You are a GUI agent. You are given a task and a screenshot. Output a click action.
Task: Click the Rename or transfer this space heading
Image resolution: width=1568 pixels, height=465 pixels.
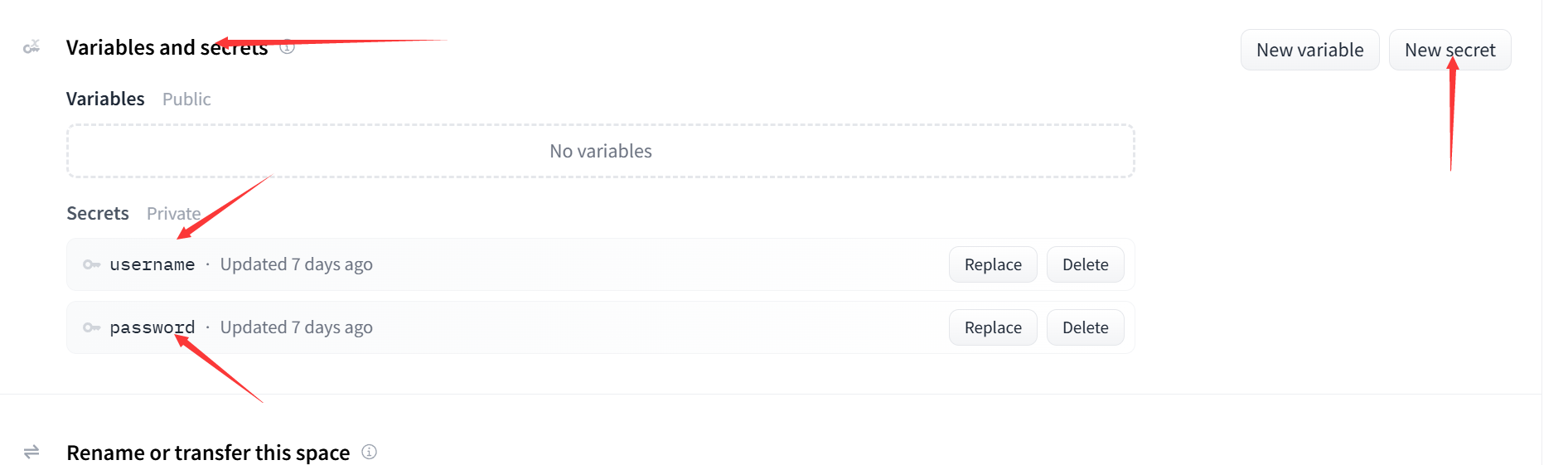click(x=208, y=453)
